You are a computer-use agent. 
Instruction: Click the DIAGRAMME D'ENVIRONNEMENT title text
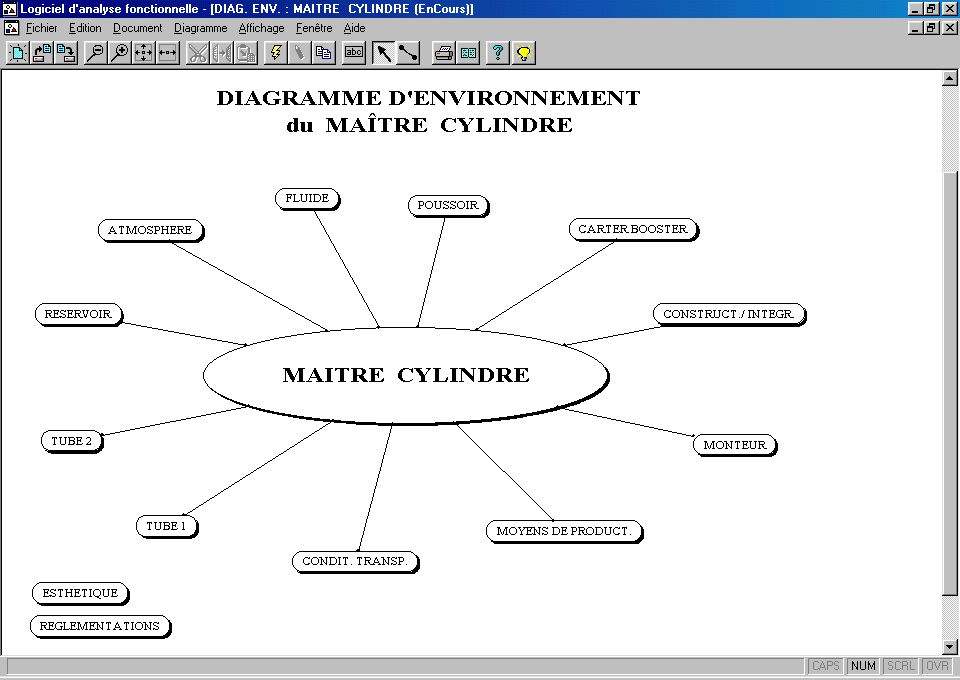(429, 98)
